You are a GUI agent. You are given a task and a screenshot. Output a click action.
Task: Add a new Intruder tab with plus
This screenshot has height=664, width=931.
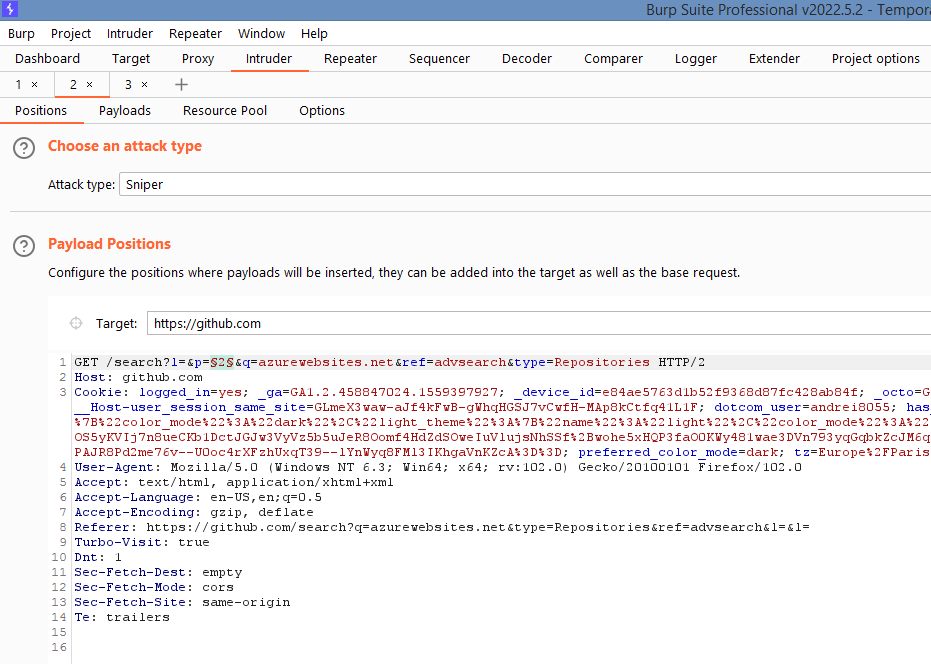click(181, 85)
